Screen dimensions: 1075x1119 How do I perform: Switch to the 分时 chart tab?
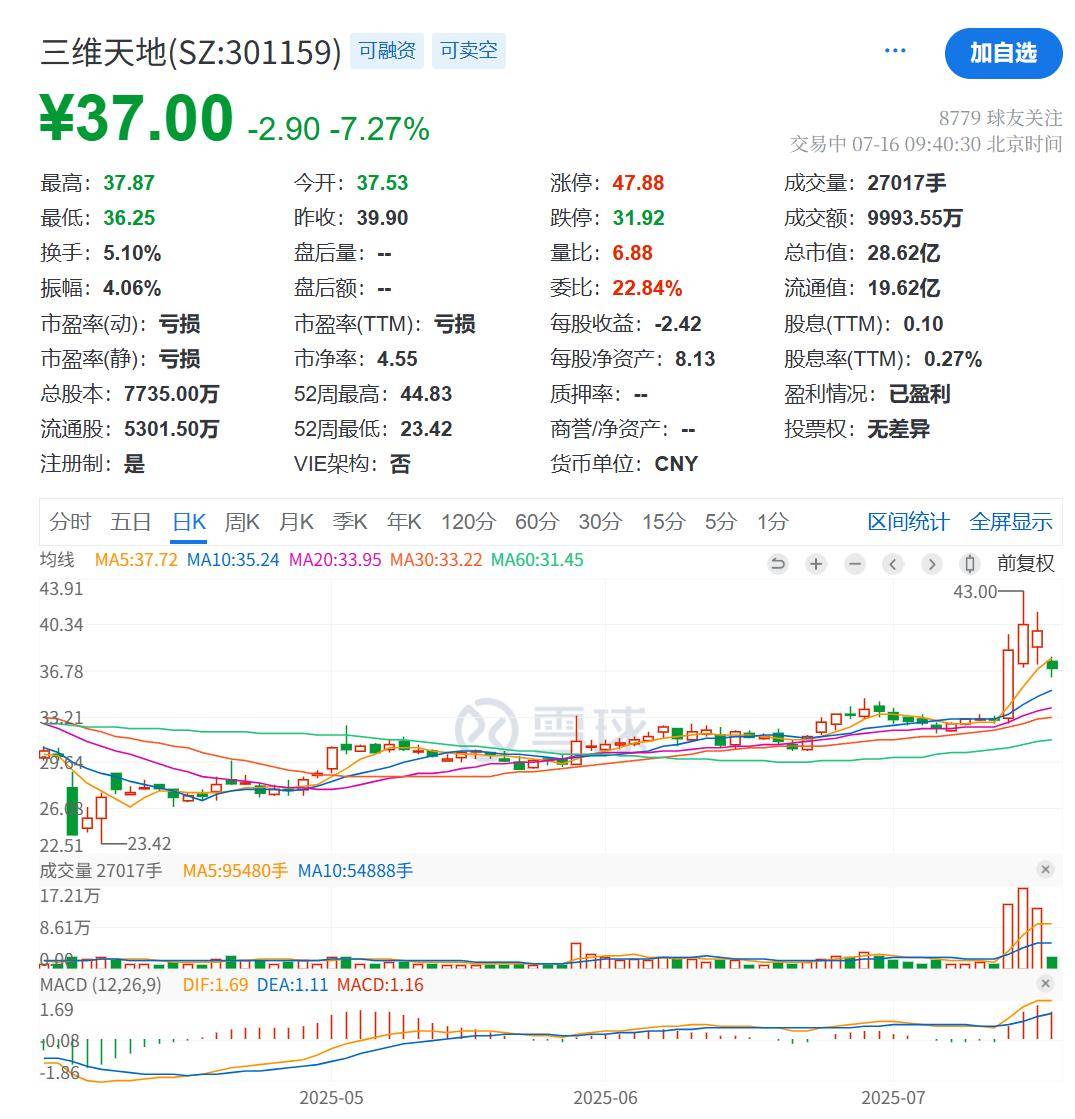[x=70, y=522]
